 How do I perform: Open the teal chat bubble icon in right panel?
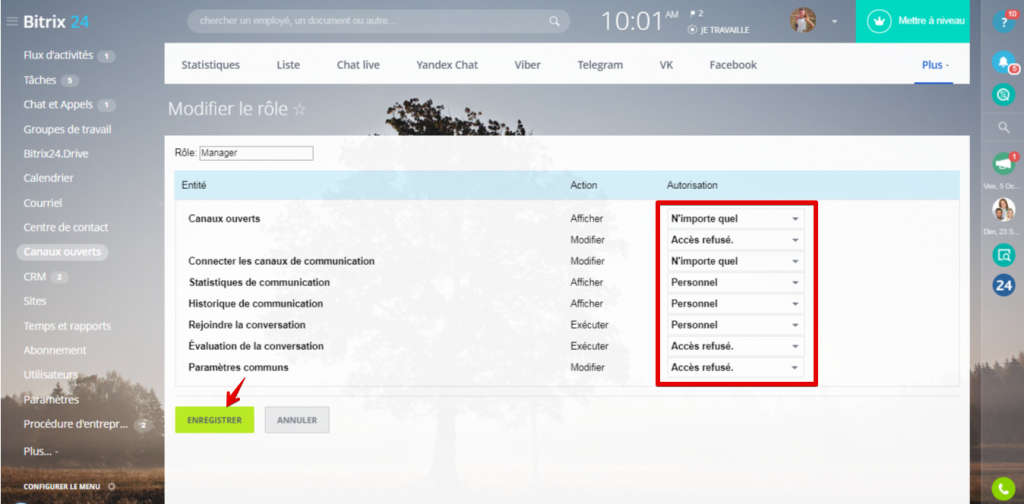click(1004, 95)
